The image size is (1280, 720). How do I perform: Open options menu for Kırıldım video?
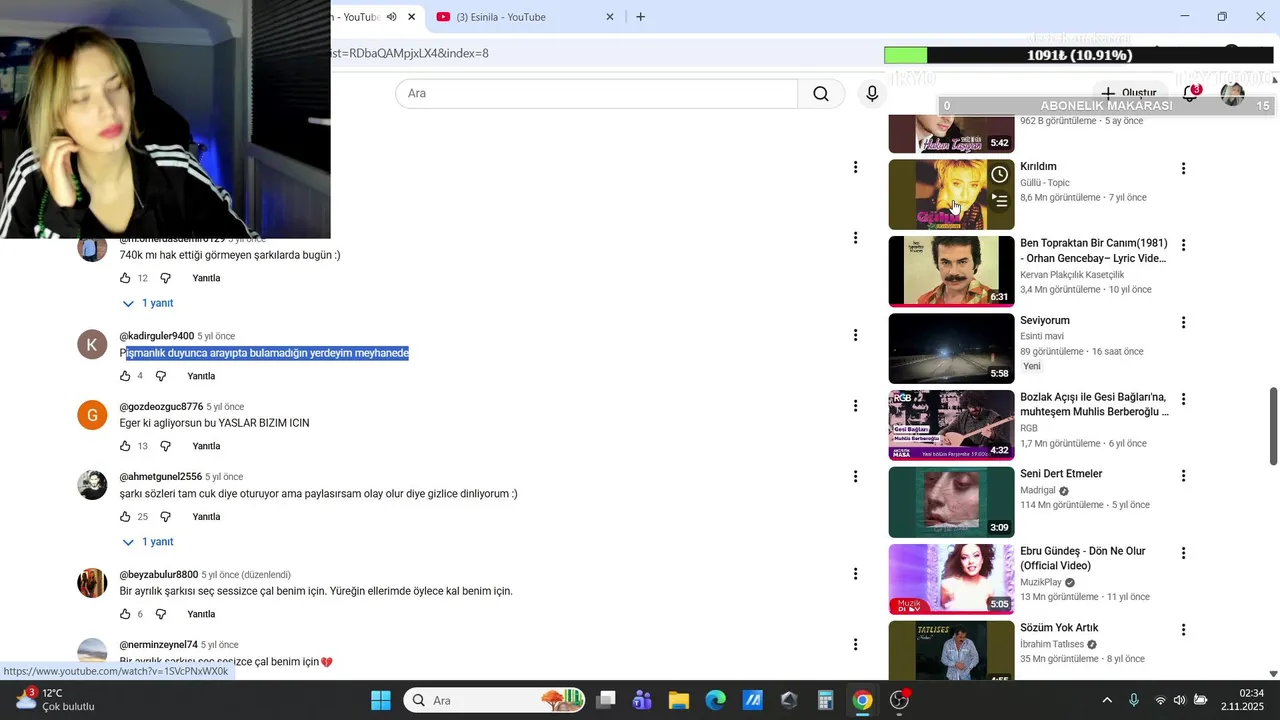(1183, 168)
